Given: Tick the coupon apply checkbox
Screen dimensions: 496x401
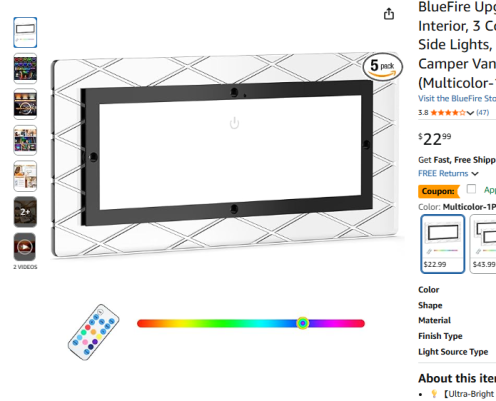Looking at the screenshot, I should (471, 189).
